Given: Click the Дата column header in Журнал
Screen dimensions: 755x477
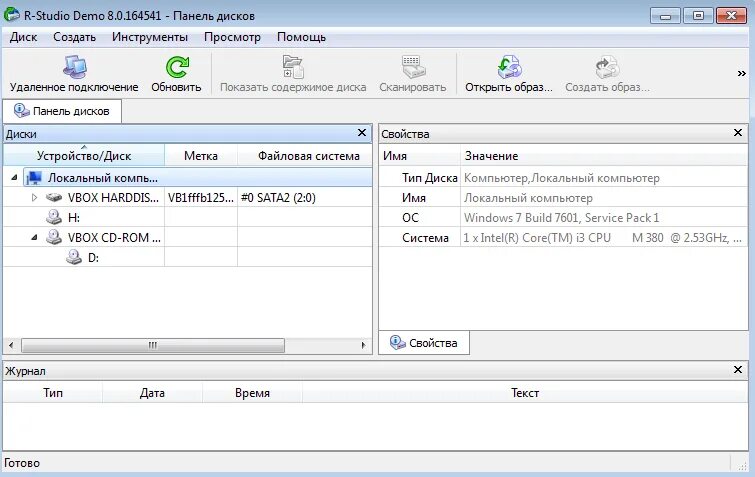Looking at the screenshot, I should tap(152, 393).
